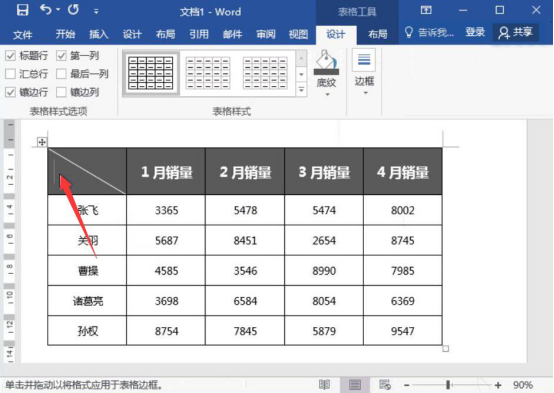The width and height of the screenshot is (554, 393).
Task: Enable the 汇总行 total row checkbox
Action: (11, 74)
